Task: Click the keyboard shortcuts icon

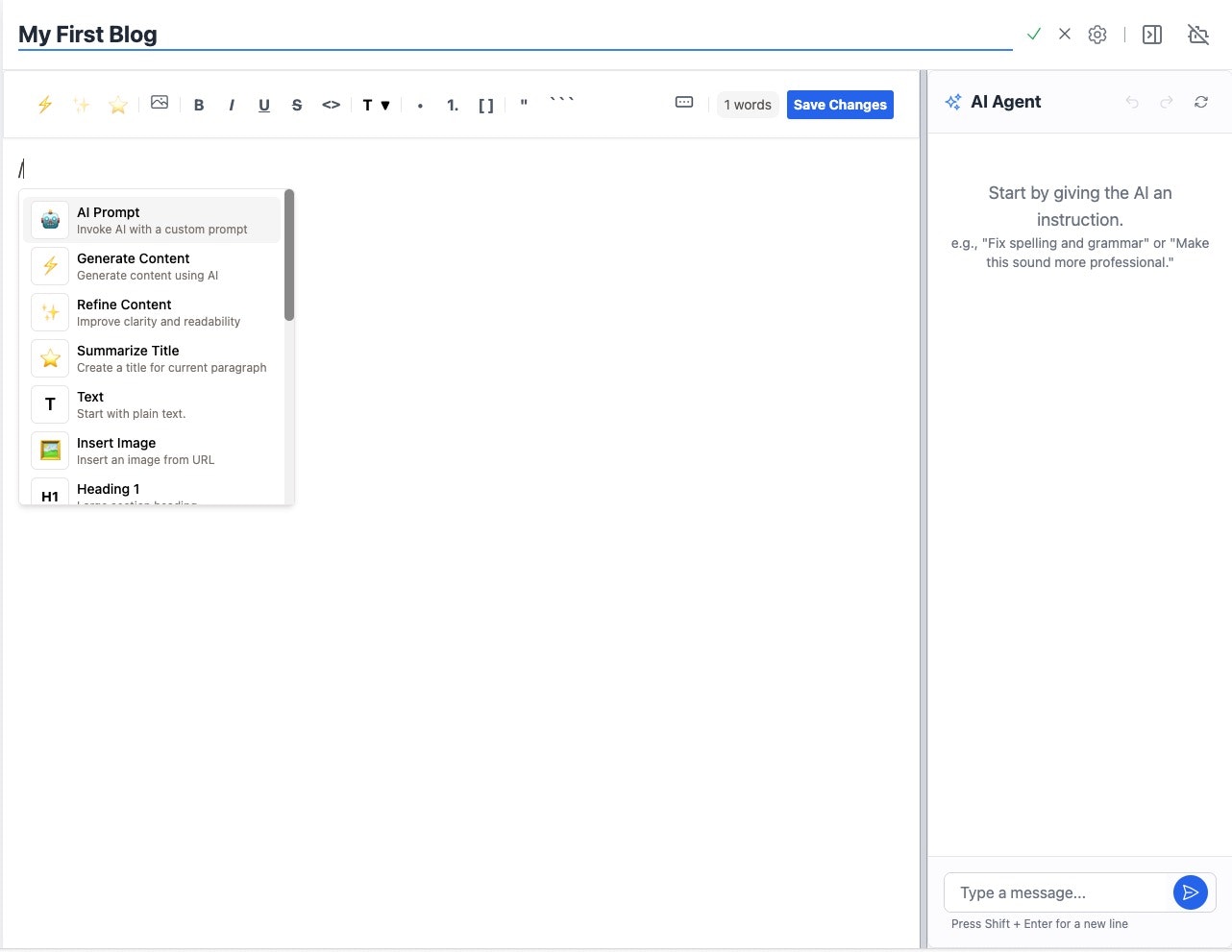Action: click(684, 103)
